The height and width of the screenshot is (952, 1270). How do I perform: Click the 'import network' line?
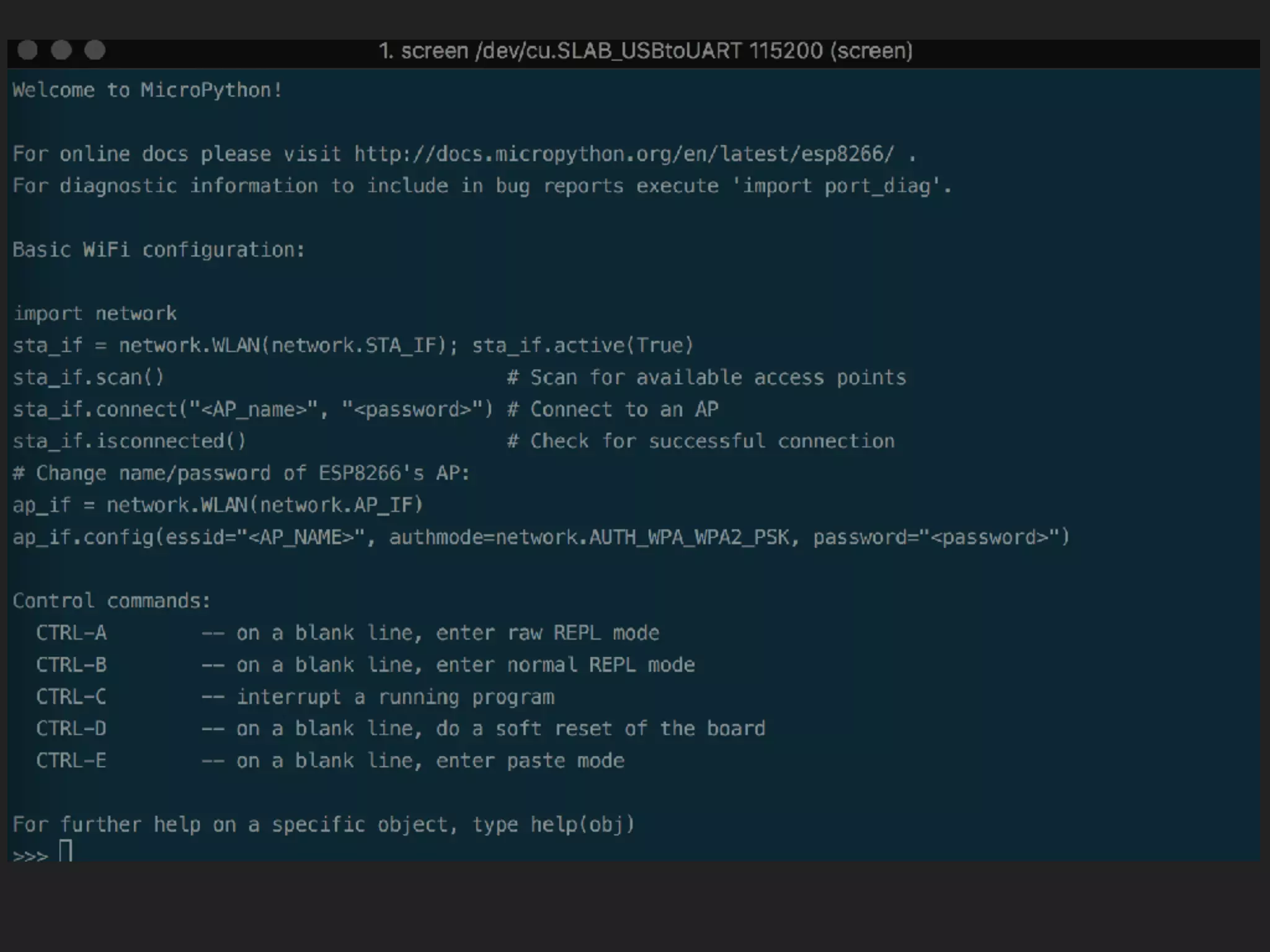[95, 314]
